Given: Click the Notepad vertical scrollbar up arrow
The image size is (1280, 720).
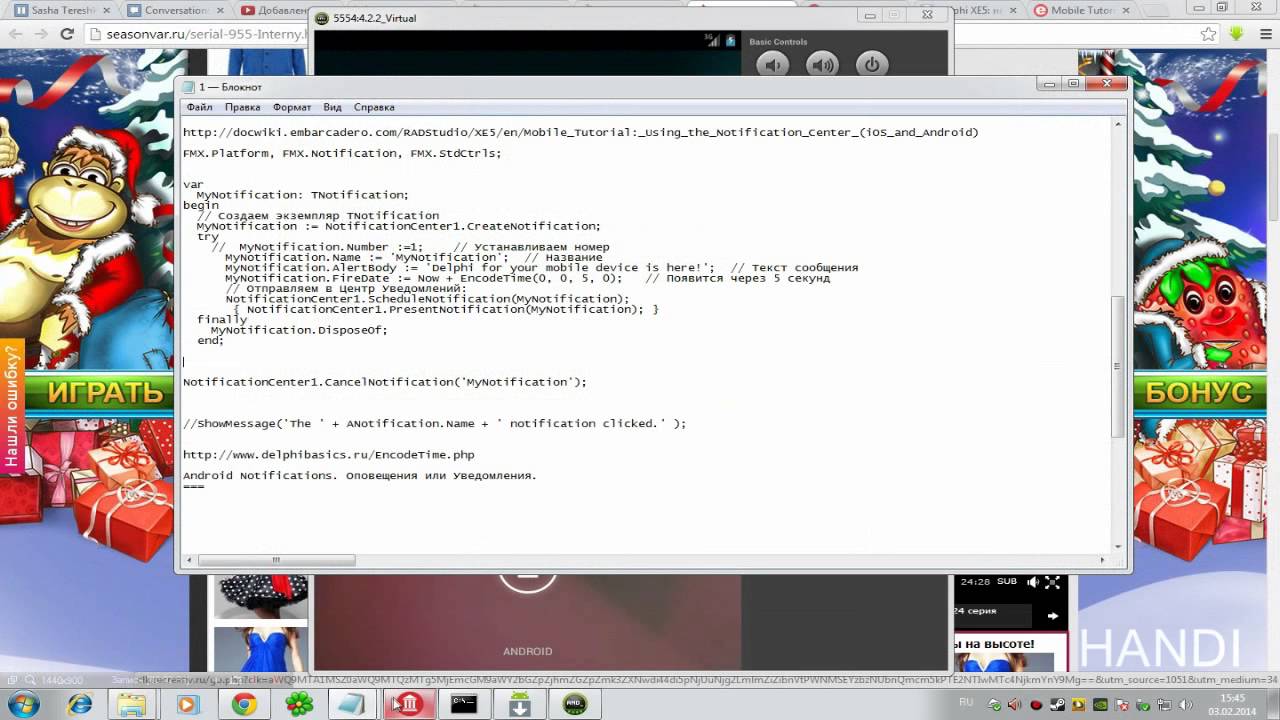Looking at the screenshot, I should pos(1117,123).
